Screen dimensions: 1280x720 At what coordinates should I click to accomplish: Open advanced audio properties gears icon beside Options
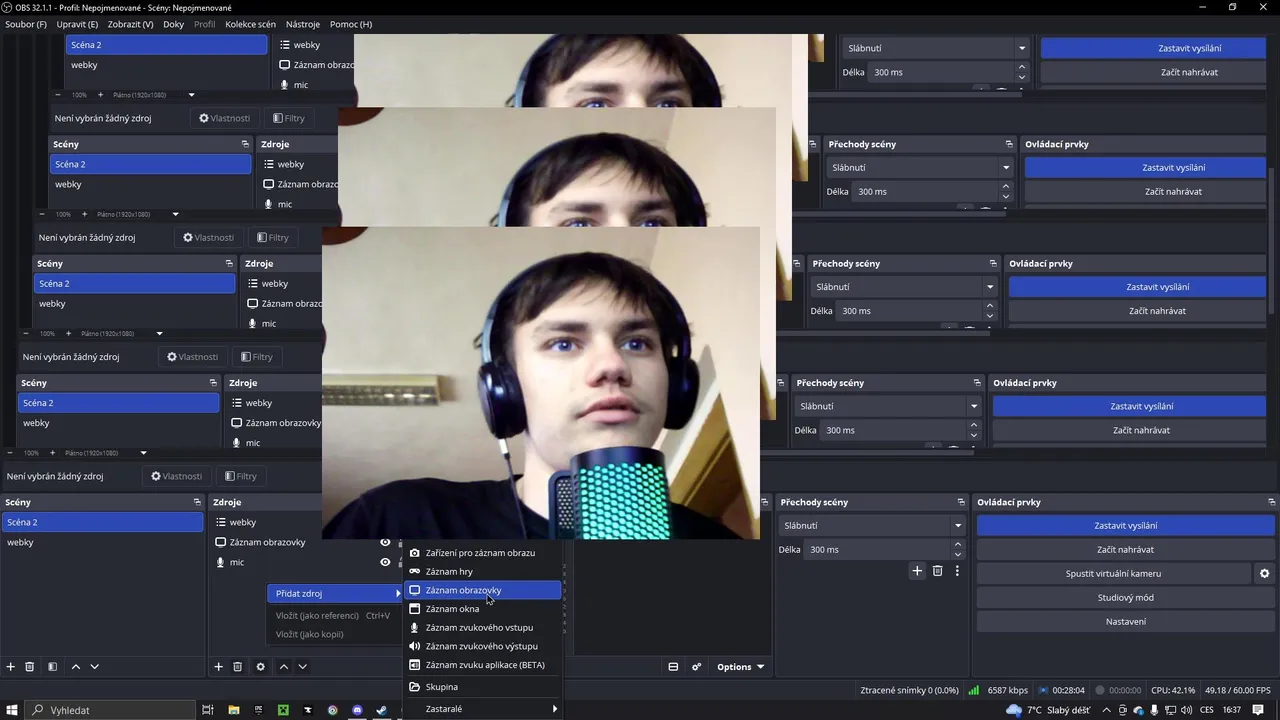coord(696,667)
